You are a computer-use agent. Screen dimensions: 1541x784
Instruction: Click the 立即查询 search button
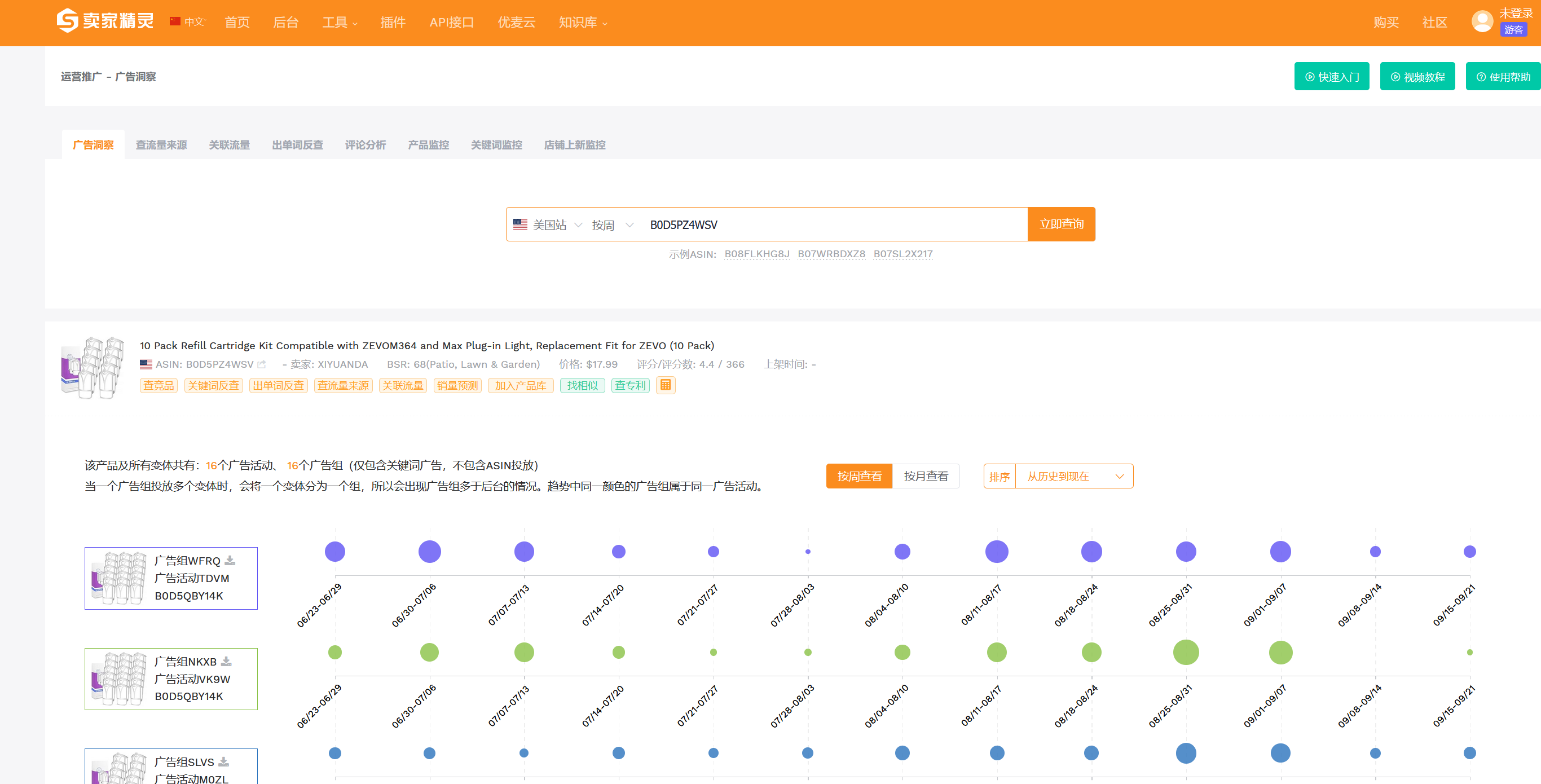pyautogui.click(x=1060, y=224)
